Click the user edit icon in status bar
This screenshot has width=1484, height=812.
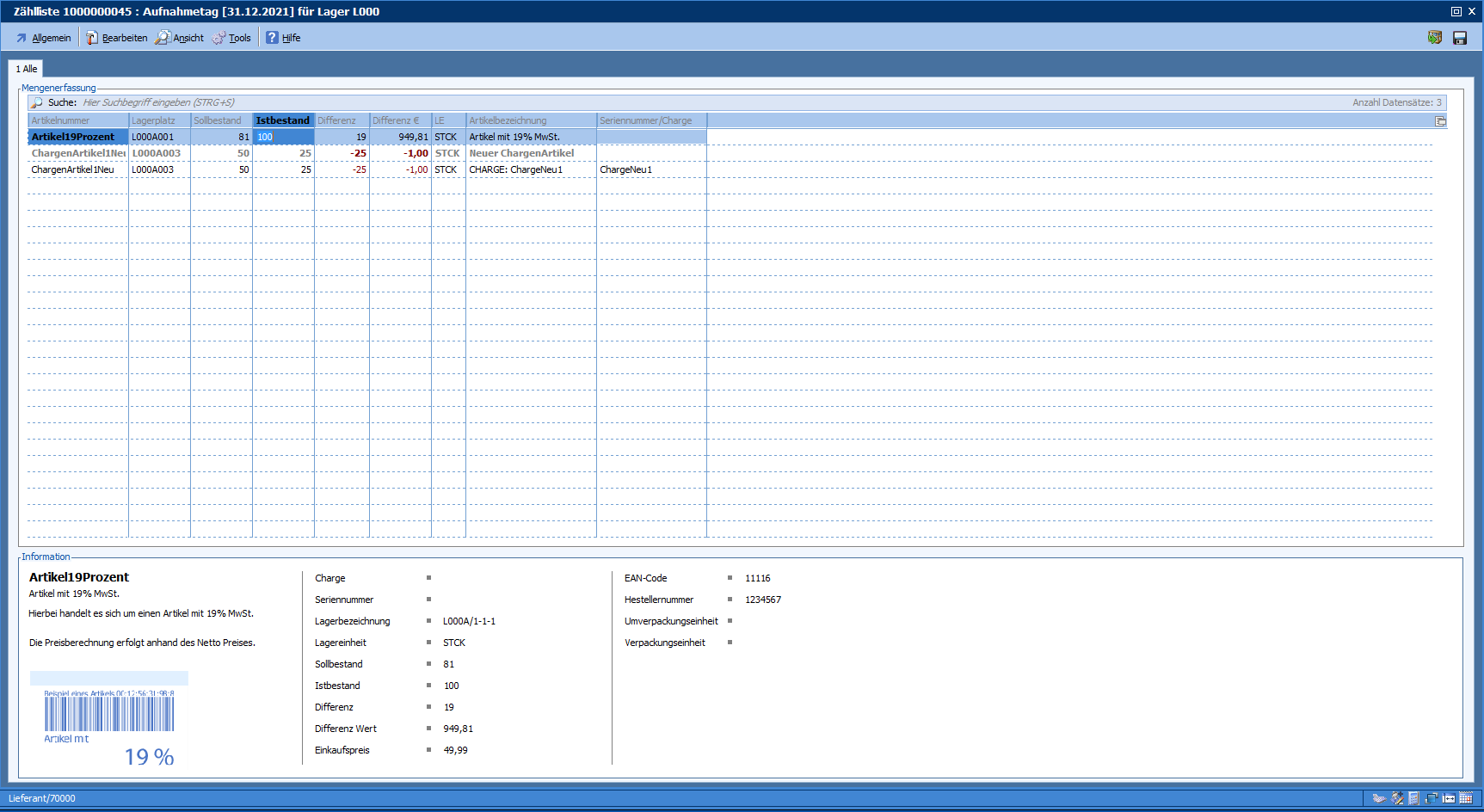[1397, 798]
